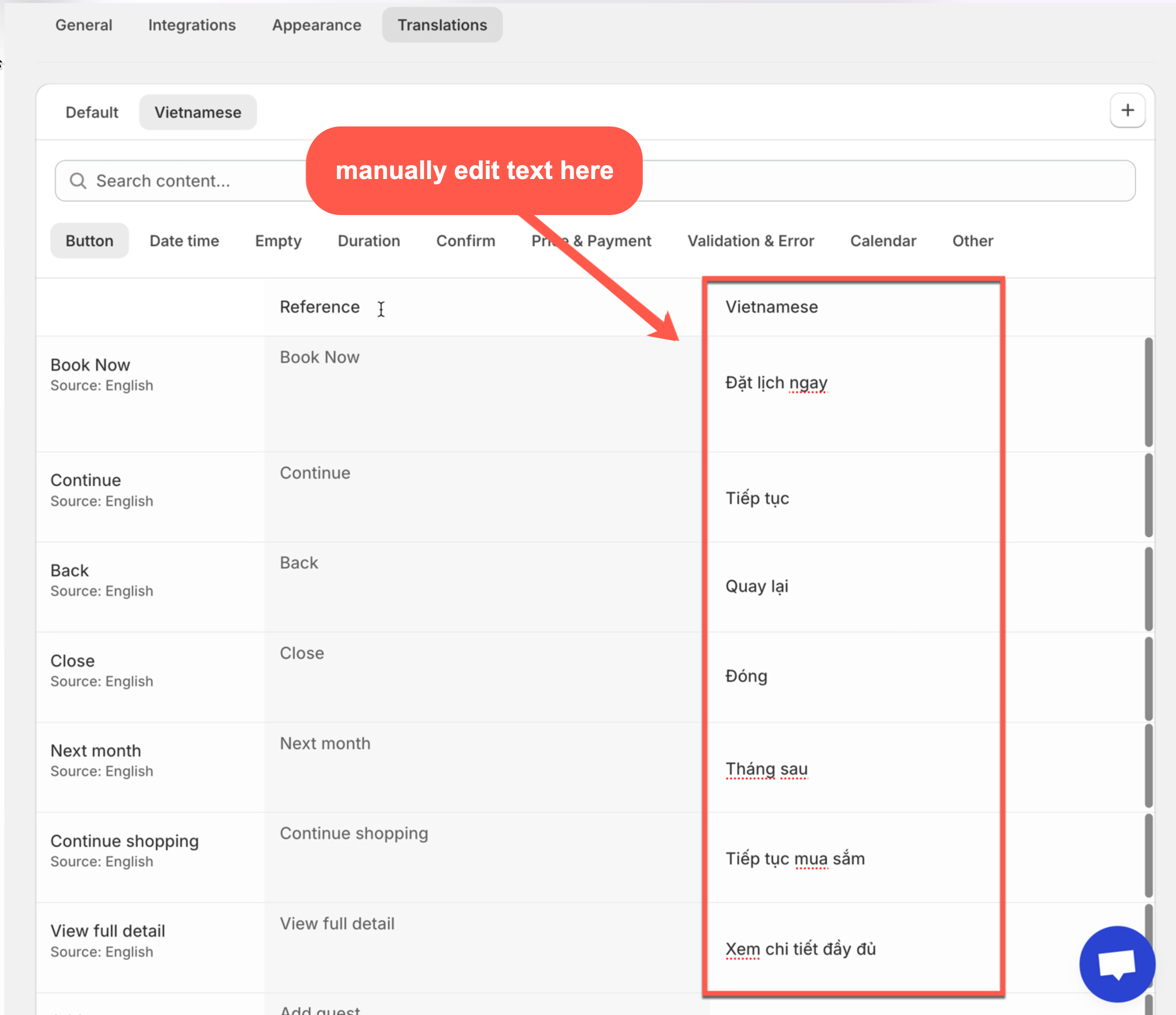Image resolution: width=1176 pixels, height=1015 pixels.
Task: Select the Other category
Action: click(972, 241)
